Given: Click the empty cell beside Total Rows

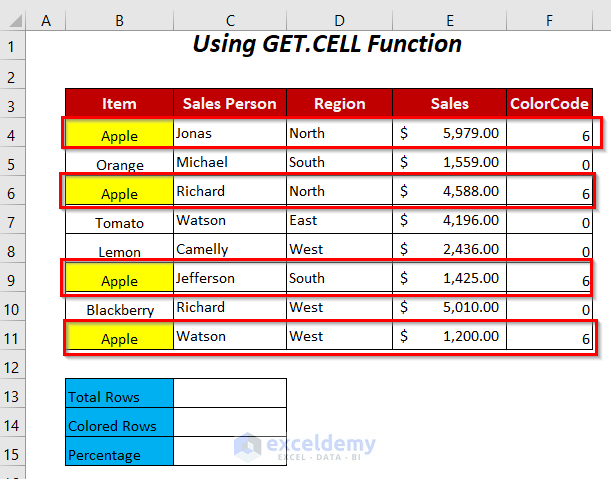Looking at the screenshot, I should click(x=230, y=396).
